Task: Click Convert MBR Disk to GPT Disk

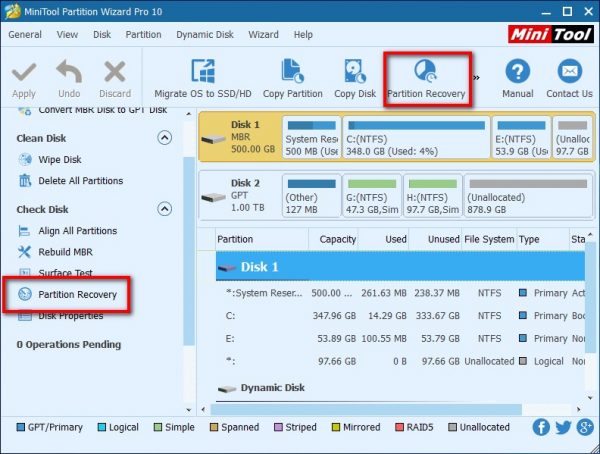Action: click(x=93, y=110)
